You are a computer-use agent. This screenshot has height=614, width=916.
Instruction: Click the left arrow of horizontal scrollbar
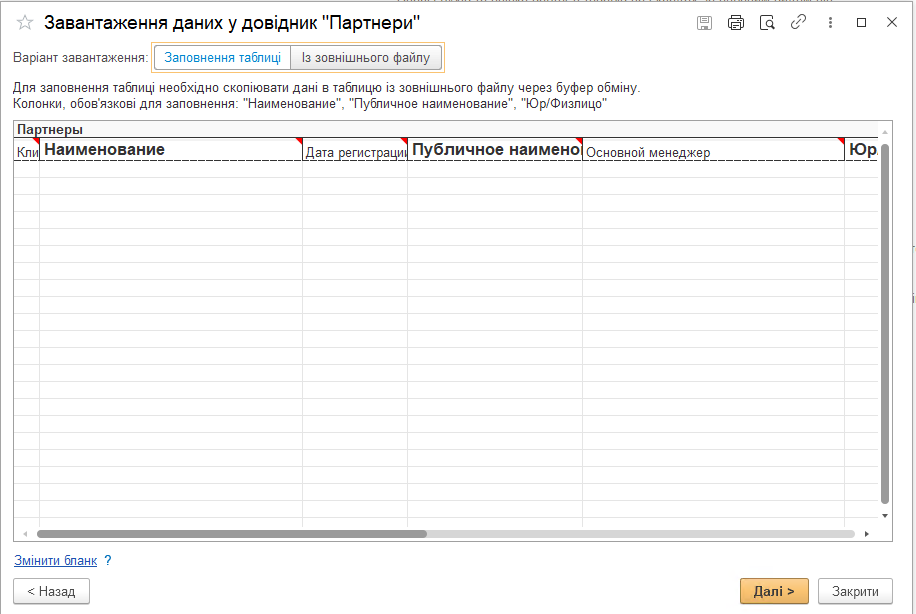(25, 534)
